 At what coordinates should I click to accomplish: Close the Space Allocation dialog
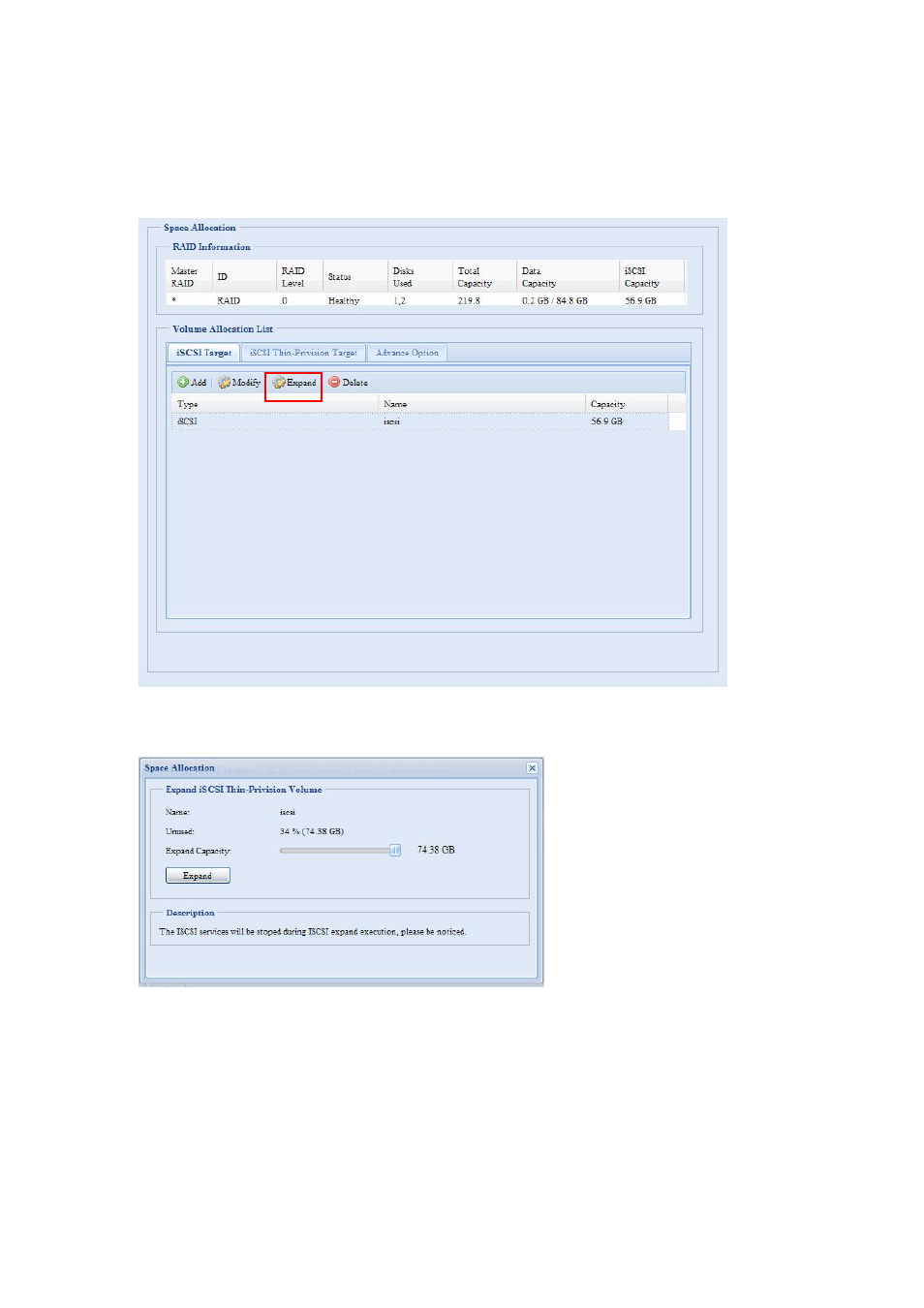[x=532, y=767]
